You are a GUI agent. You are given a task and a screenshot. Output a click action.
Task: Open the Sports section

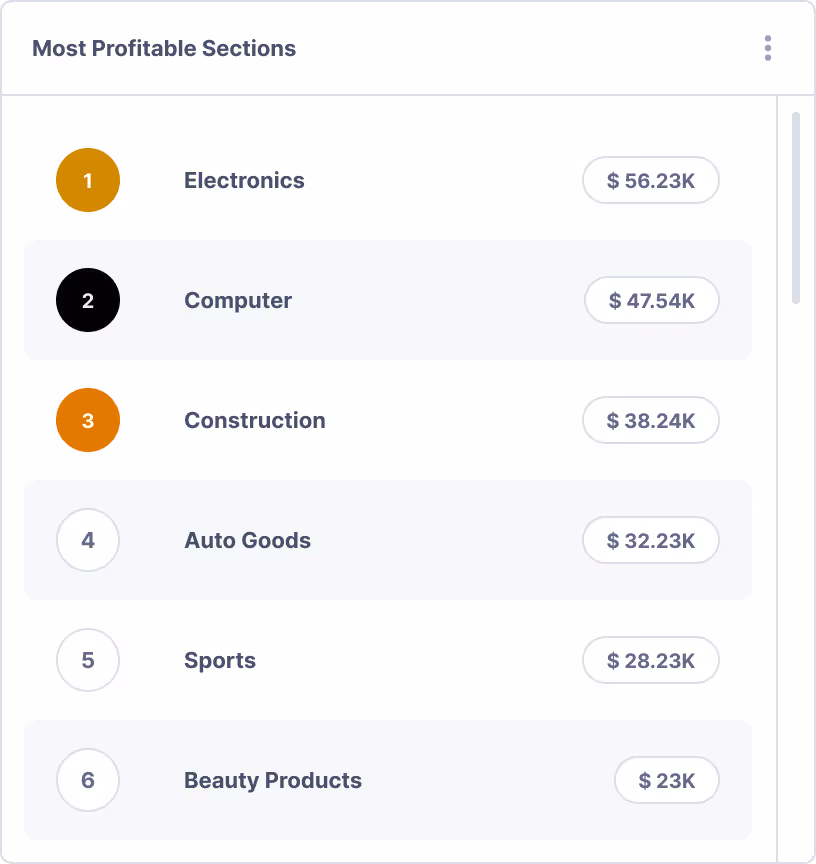[220, 661]
